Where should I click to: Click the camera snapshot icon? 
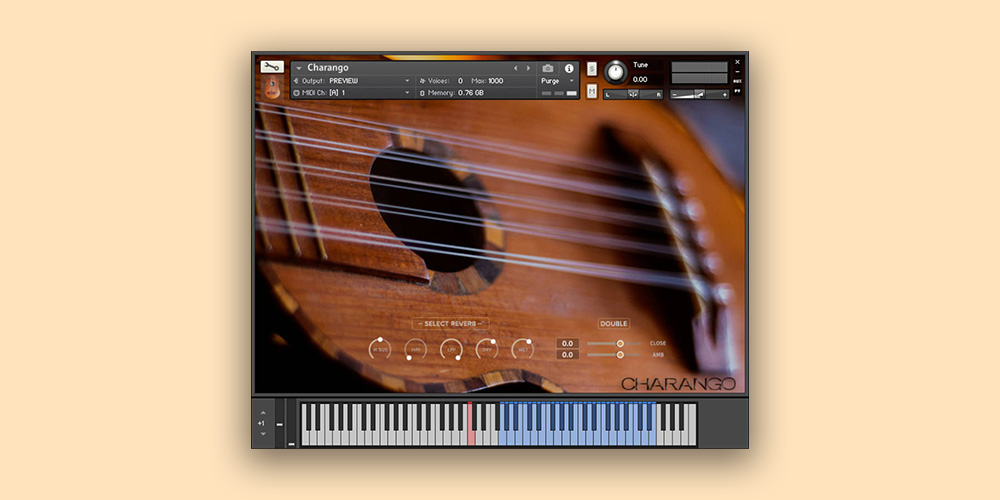[x=548, y=68]
